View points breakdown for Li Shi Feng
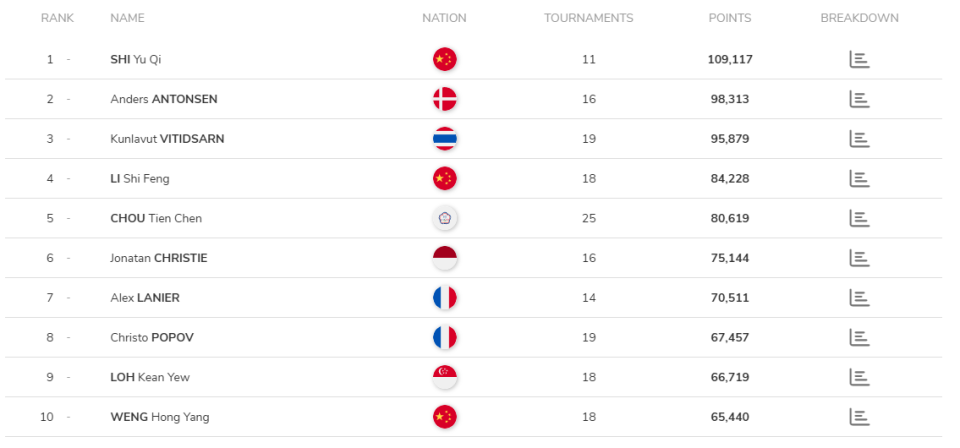Image resolution: width=960 pixels, height=448 pixels. (859, 178)
